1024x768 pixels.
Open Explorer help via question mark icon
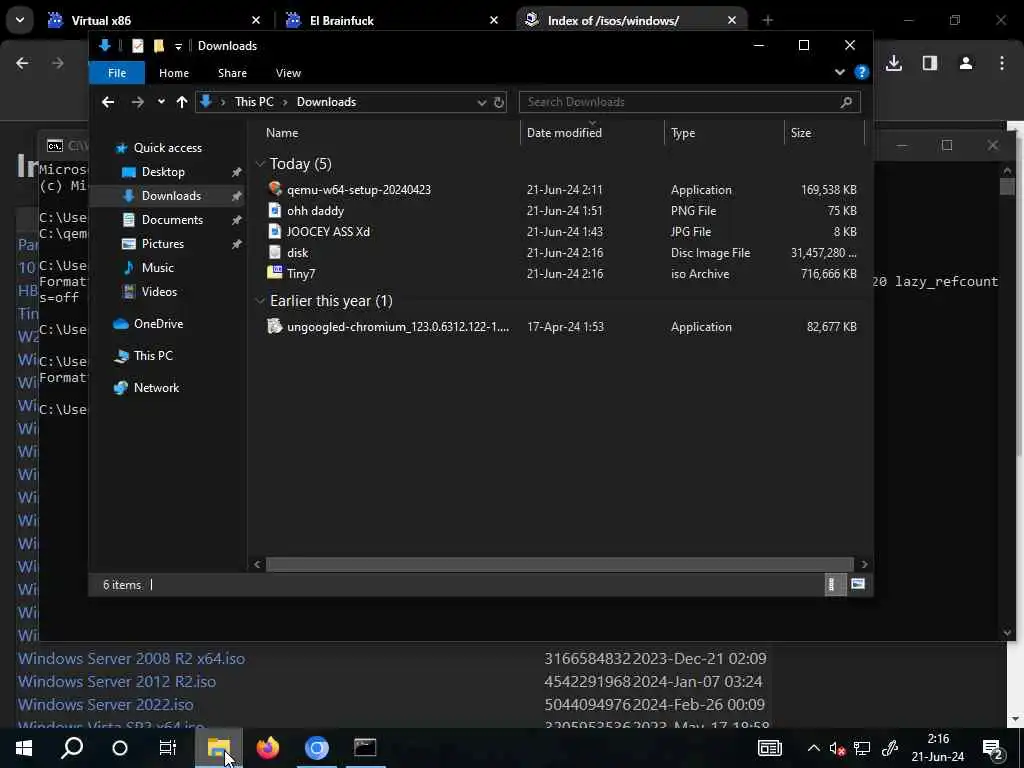862,72
